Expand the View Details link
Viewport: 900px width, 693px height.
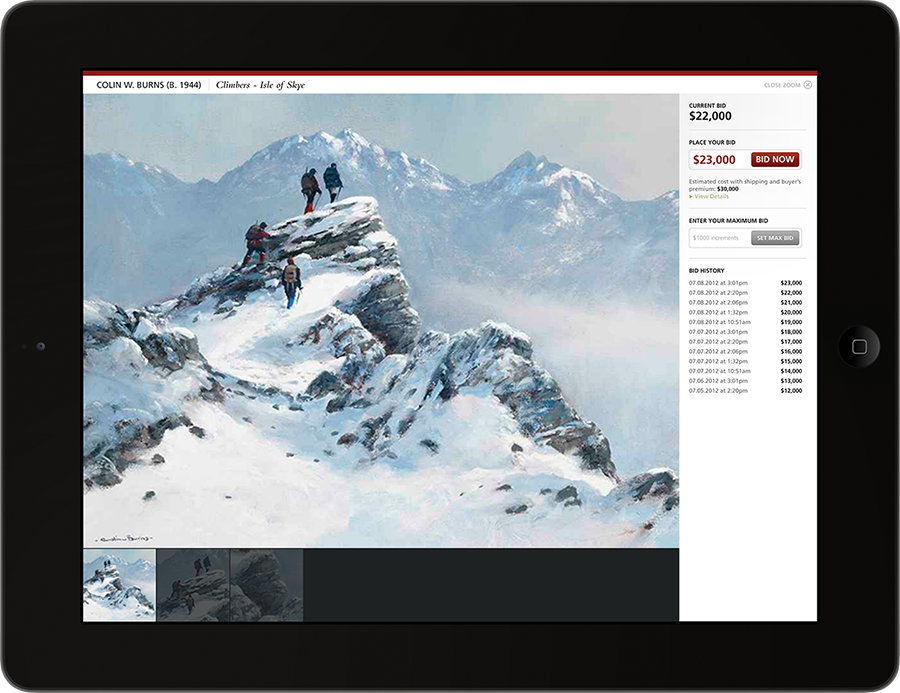709,196
